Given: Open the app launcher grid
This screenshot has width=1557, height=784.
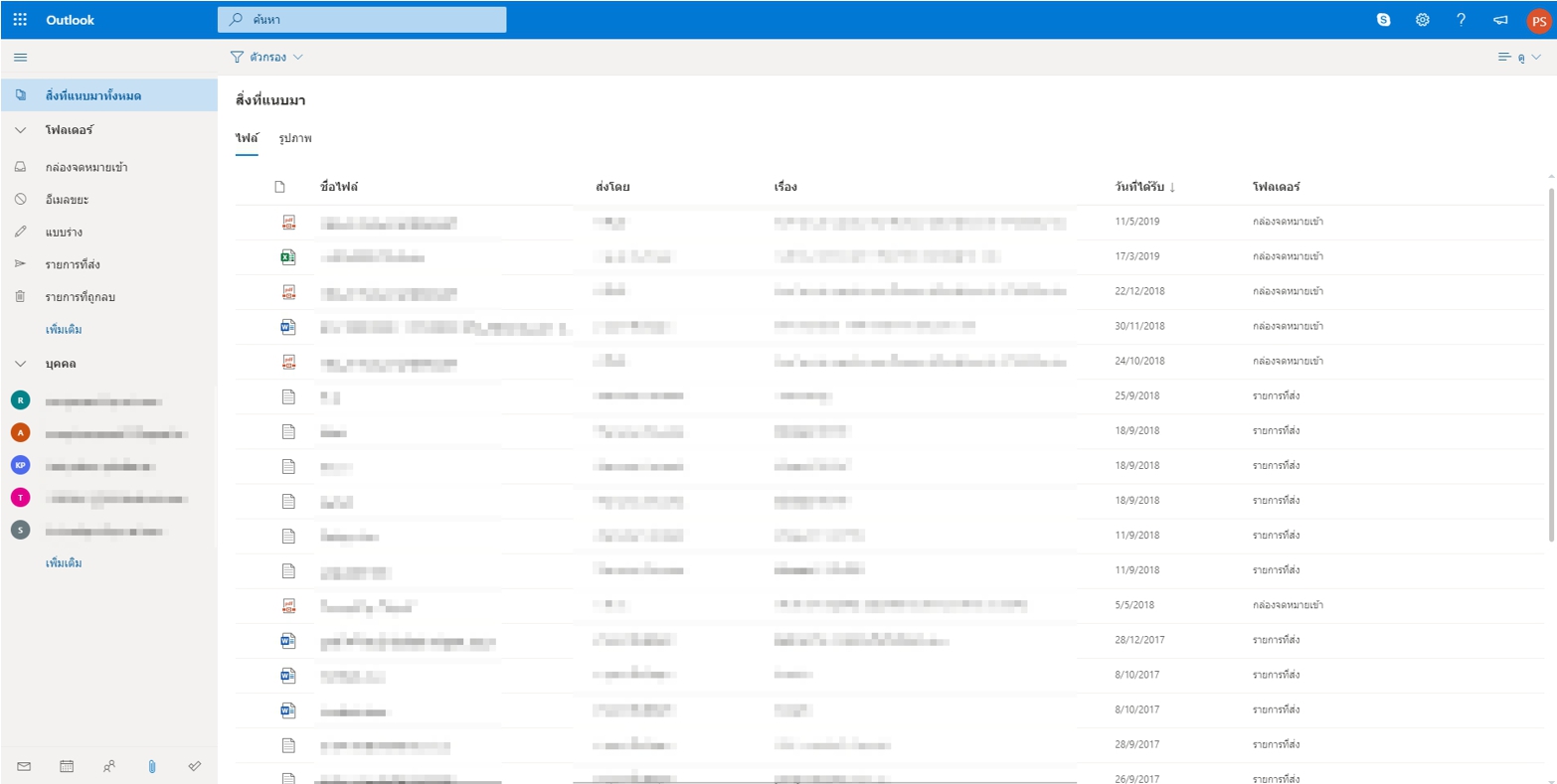Looking at the screenshot, I should [20, 20].
